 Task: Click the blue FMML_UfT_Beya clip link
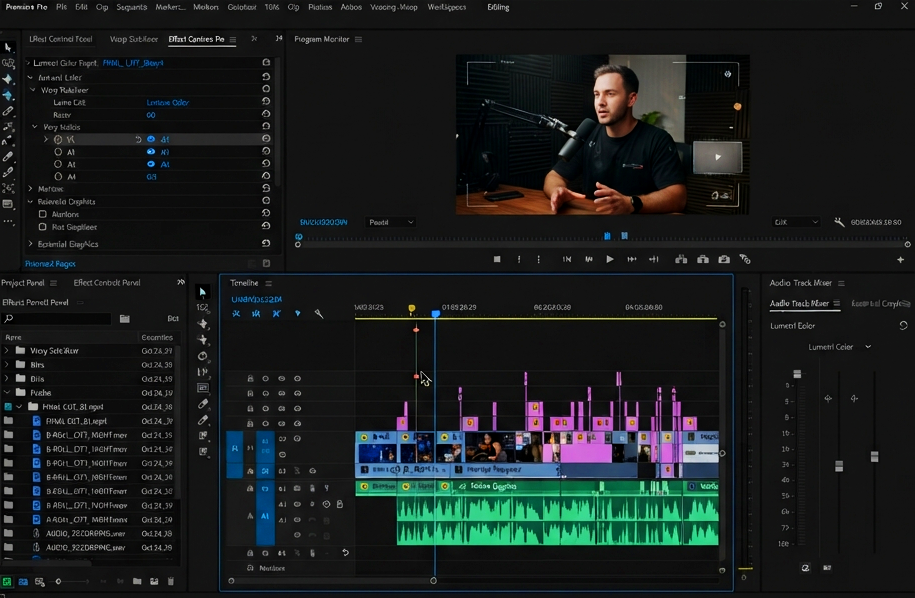coord(133,63)
